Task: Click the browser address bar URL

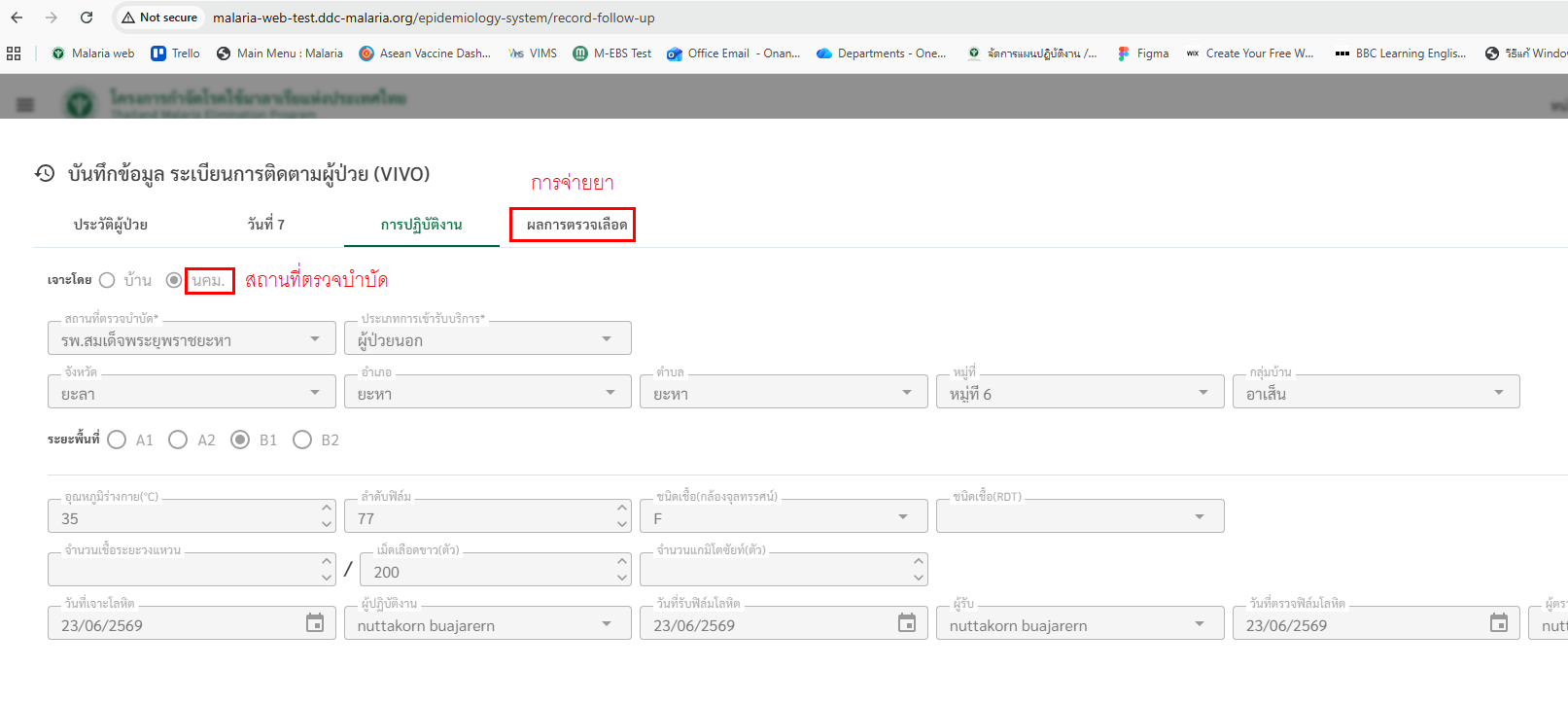Action: point(434,18)
